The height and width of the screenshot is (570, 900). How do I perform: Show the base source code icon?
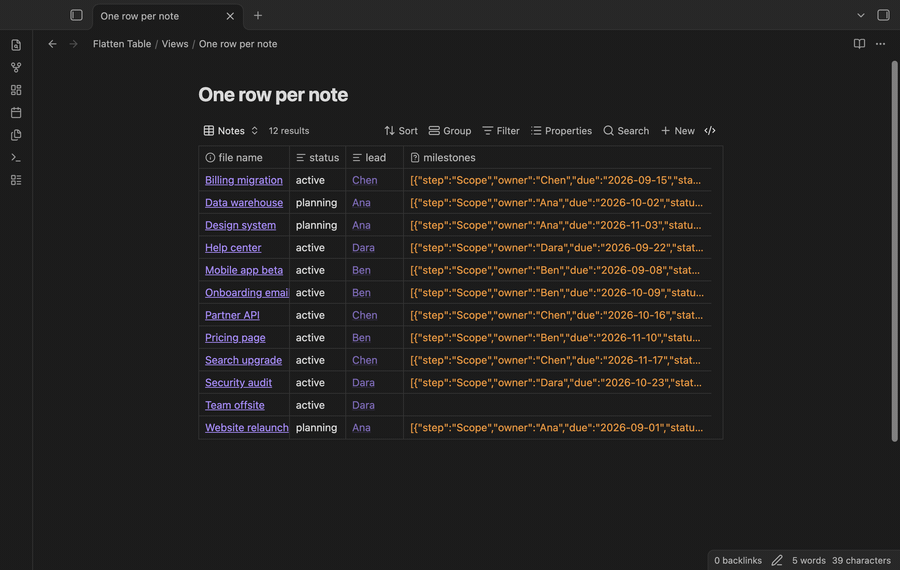(710, 131)
